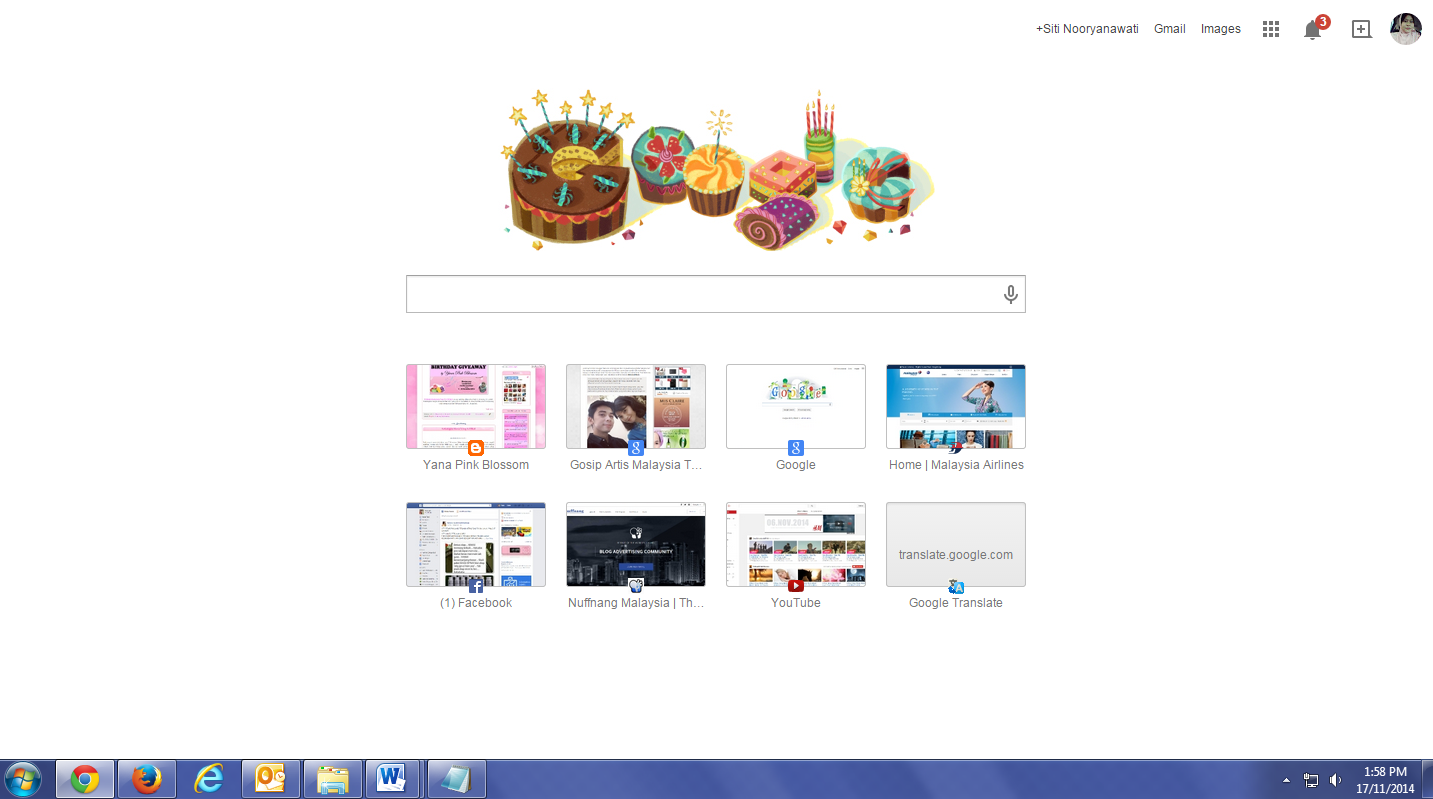Launch Firefox from the taskbar
The image size is (1433, 799).
click(147, 778)
